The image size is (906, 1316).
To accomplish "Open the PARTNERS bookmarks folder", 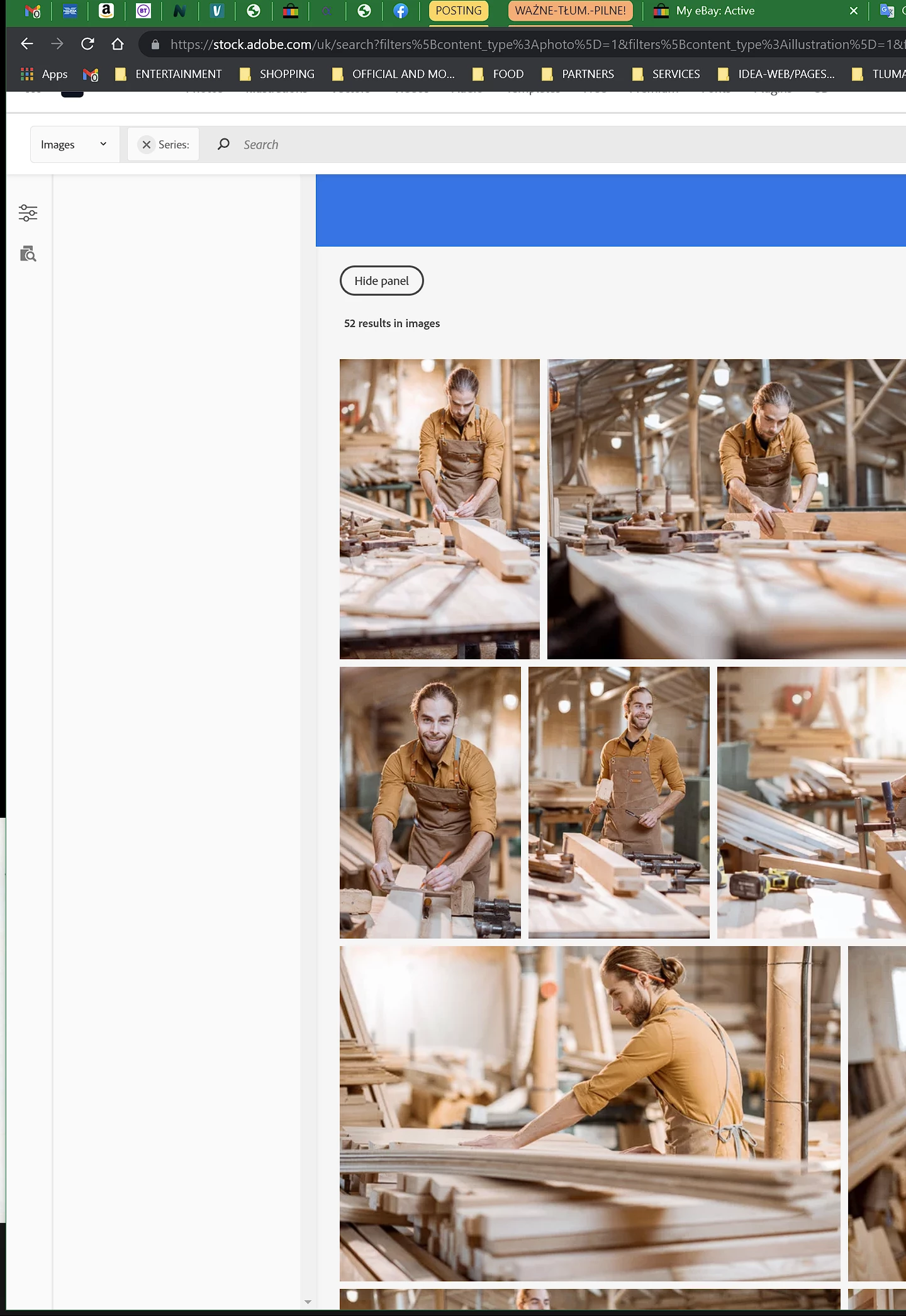I will [x=578, y=74].
